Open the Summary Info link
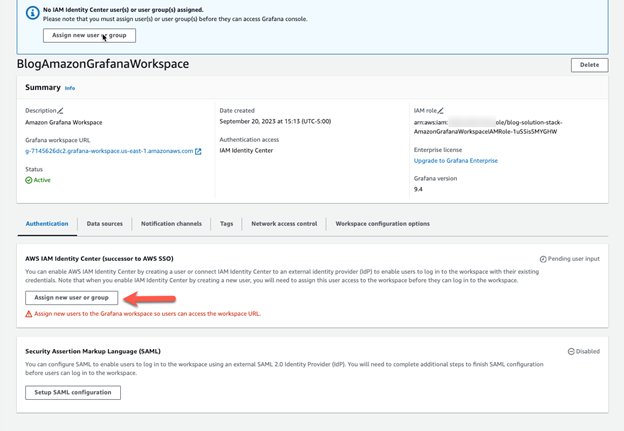The height and width of the screenshot is (431, 624). coord(70,88)
